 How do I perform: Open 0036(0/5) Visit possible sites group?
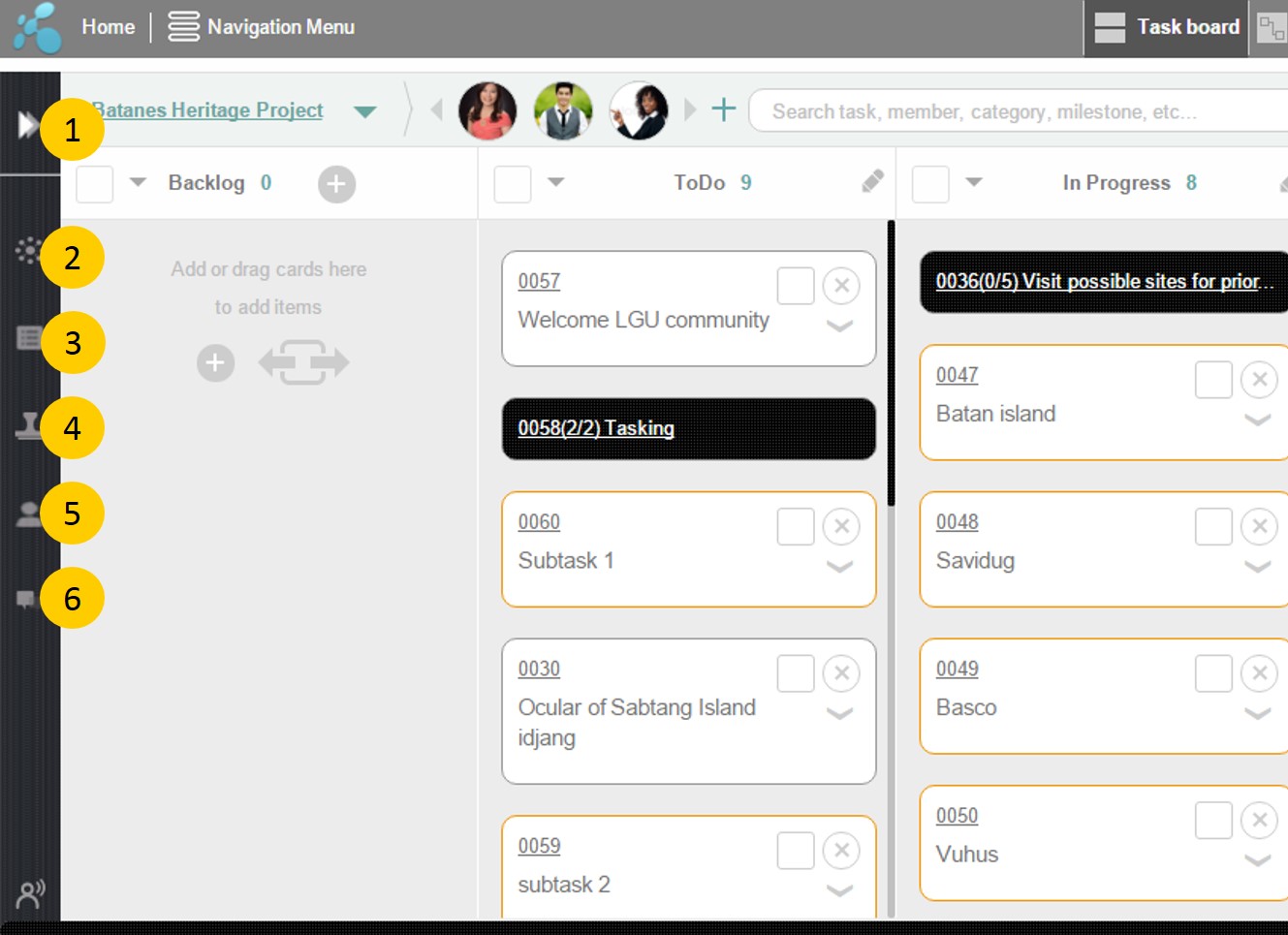click(x=1104, y=282)
